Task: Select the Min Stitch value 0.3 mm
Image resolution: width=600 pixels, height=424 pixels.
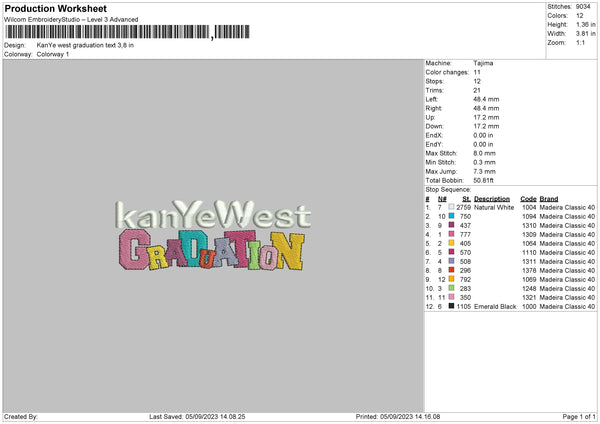Action: [484, 162]
